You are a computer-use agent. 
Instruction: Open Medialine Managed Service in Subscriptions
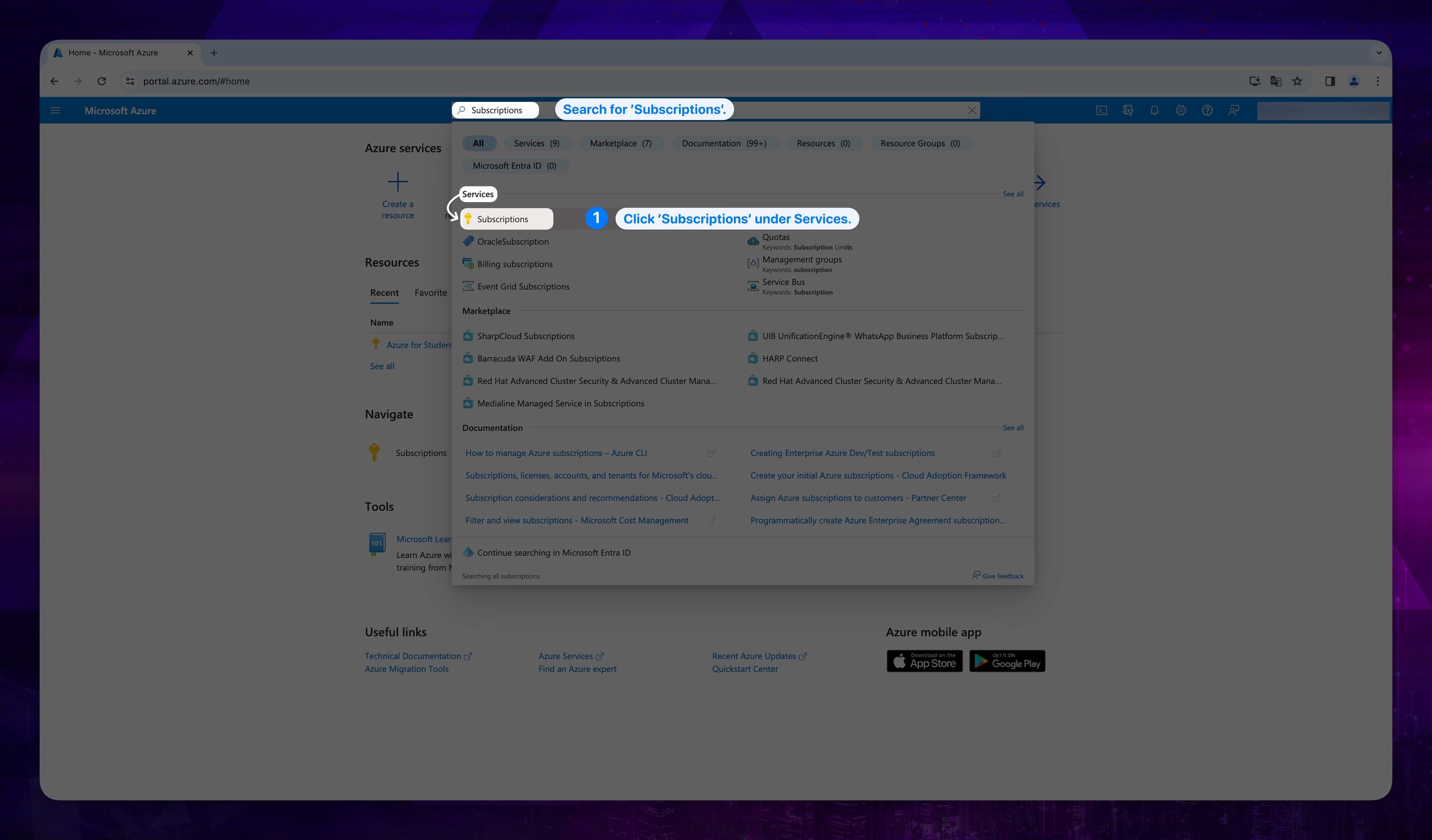click(560, 403)
